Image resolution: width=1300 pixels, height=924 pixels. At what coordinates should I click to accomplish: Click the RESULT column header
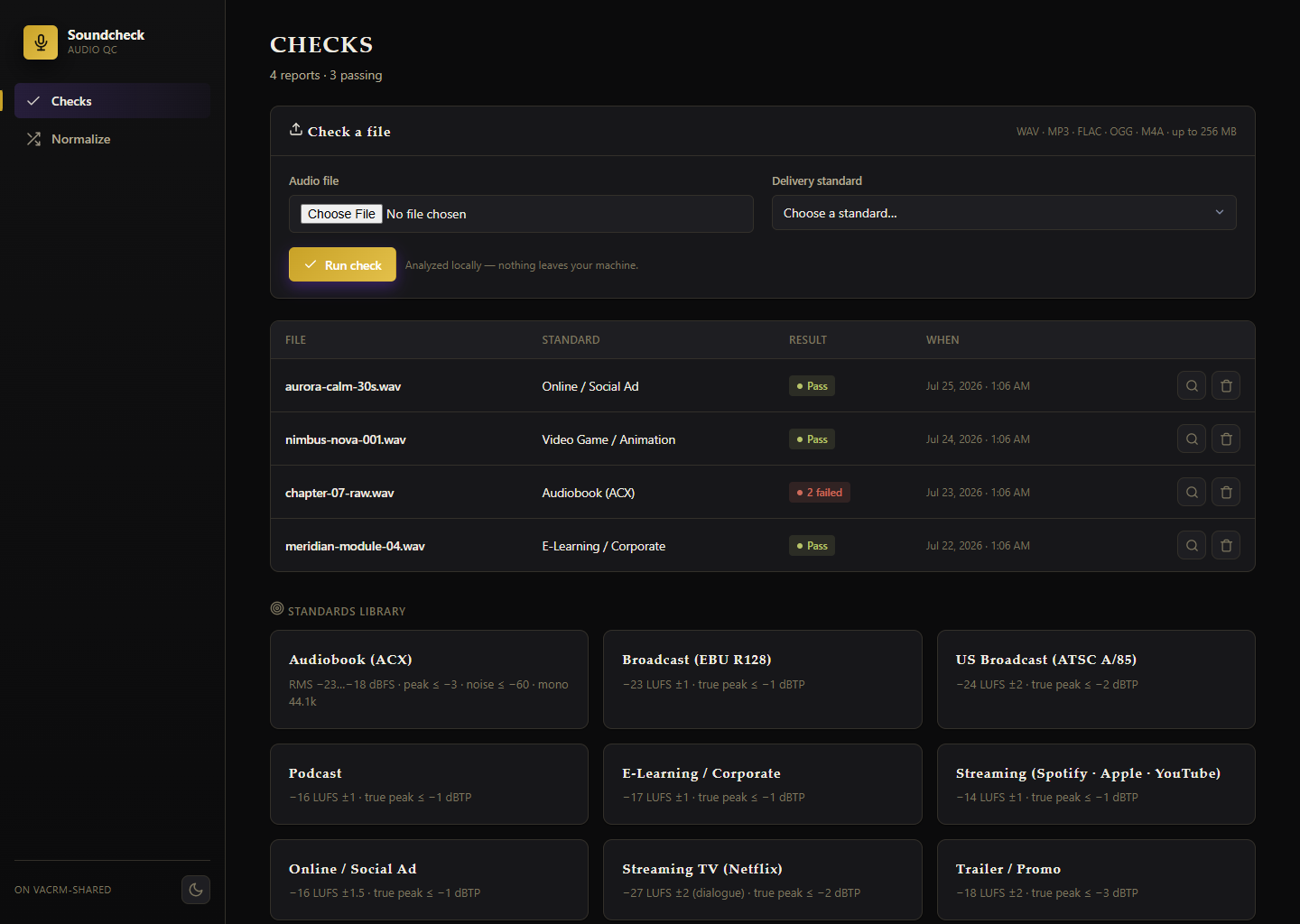(x=808, y=340)
